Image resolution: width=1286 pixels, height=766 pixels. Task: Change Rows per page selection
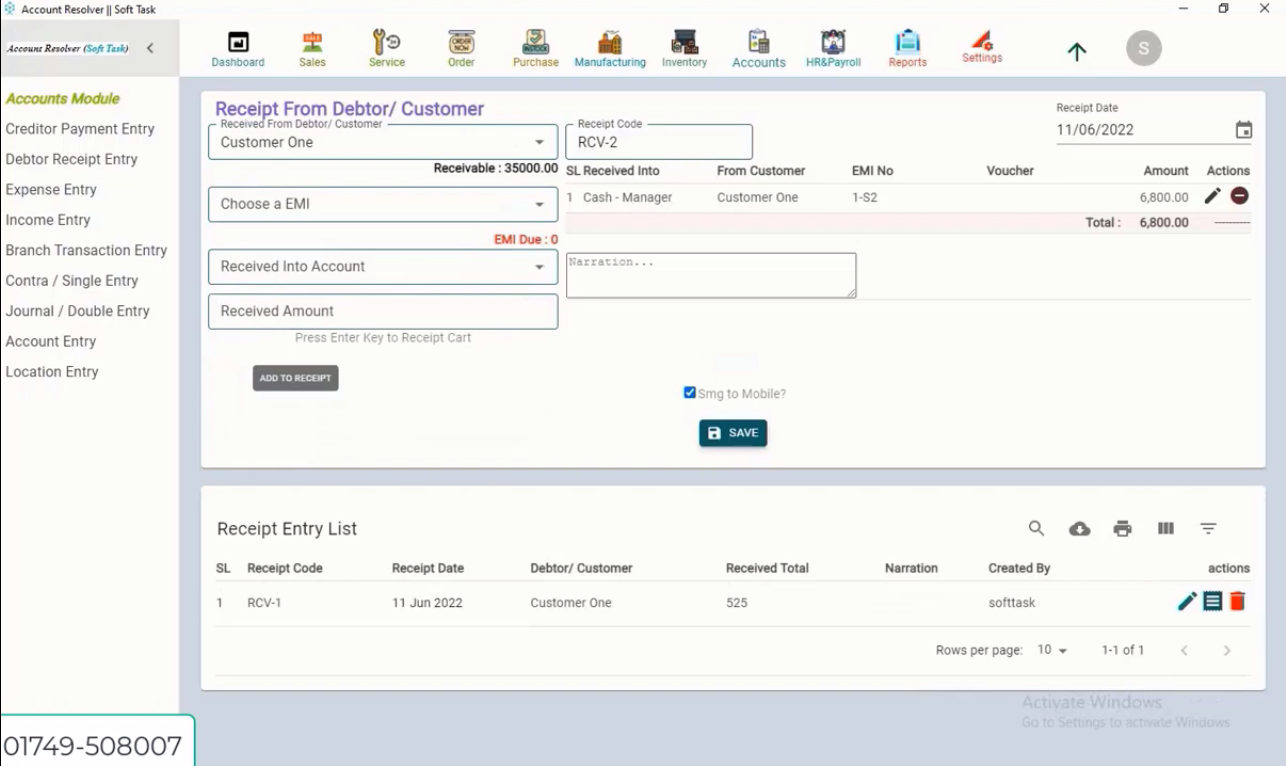point(1046,649)
